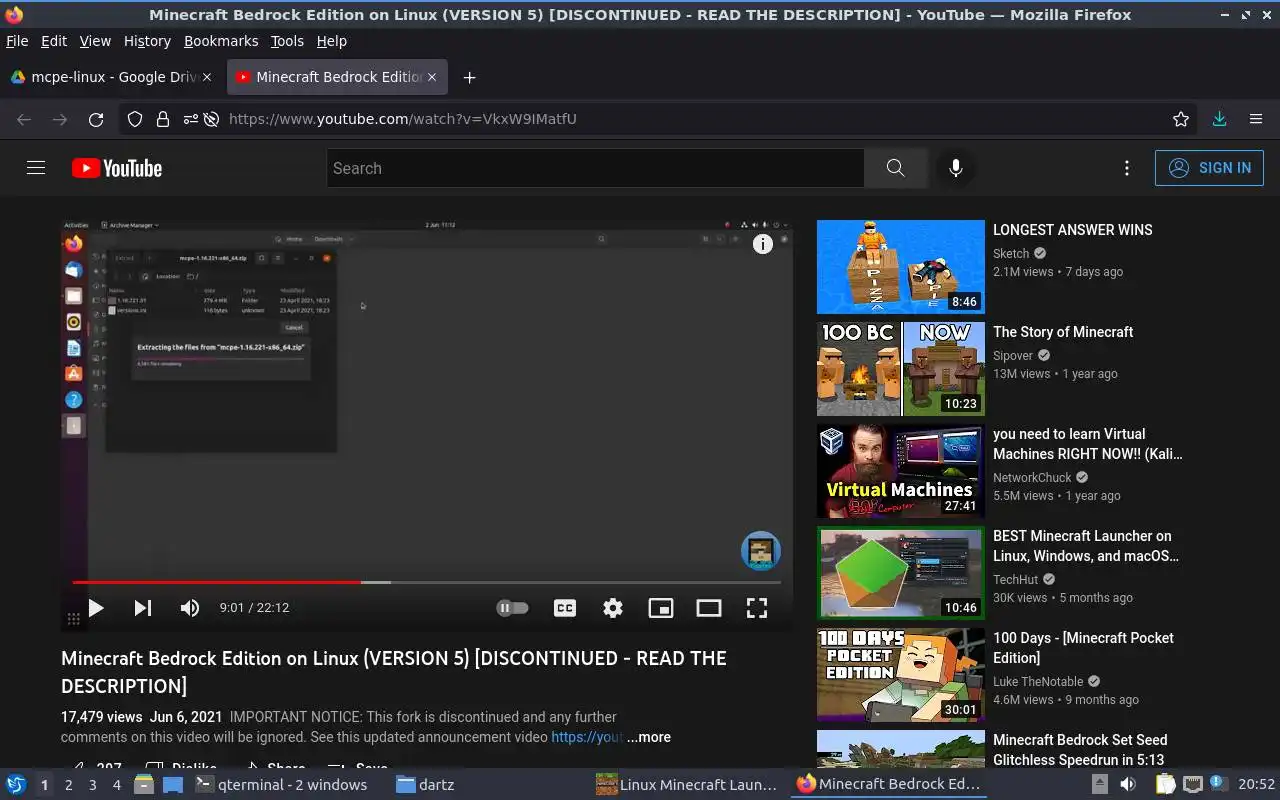The width and height of the screenshot is (1280, 800).
Task: Go back one page
Action: point(24,119)
